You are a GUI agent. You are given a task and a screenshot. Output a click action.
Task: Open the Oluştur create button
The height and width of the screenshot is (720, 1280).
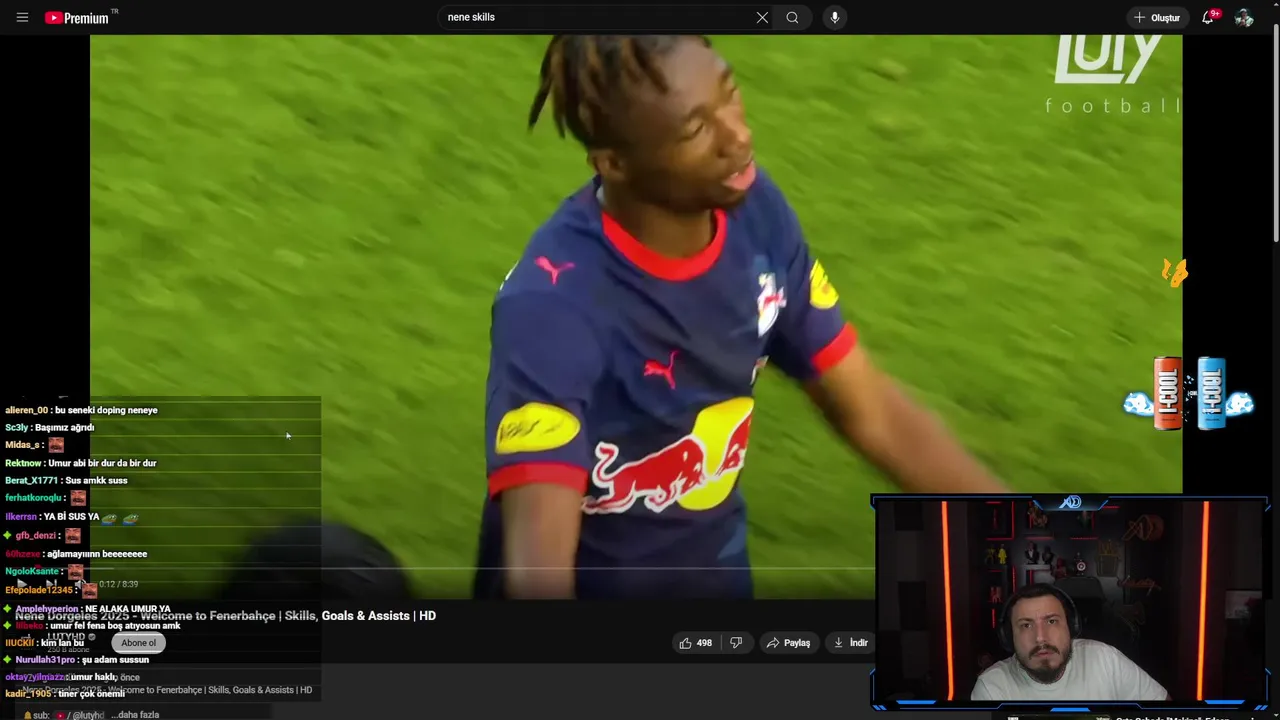point(1157,17)
